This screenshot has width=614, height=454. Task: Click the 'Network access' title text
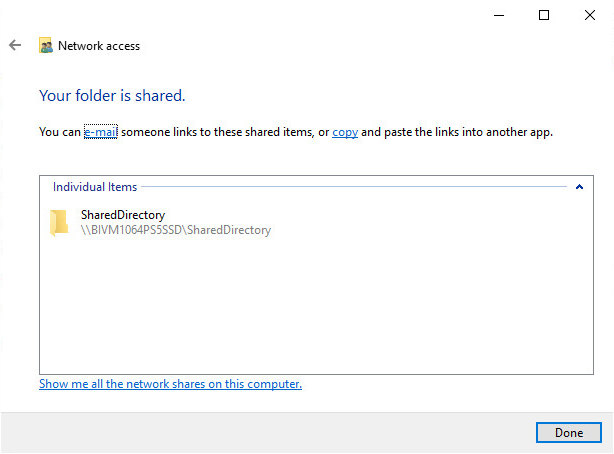click(99, 46)
